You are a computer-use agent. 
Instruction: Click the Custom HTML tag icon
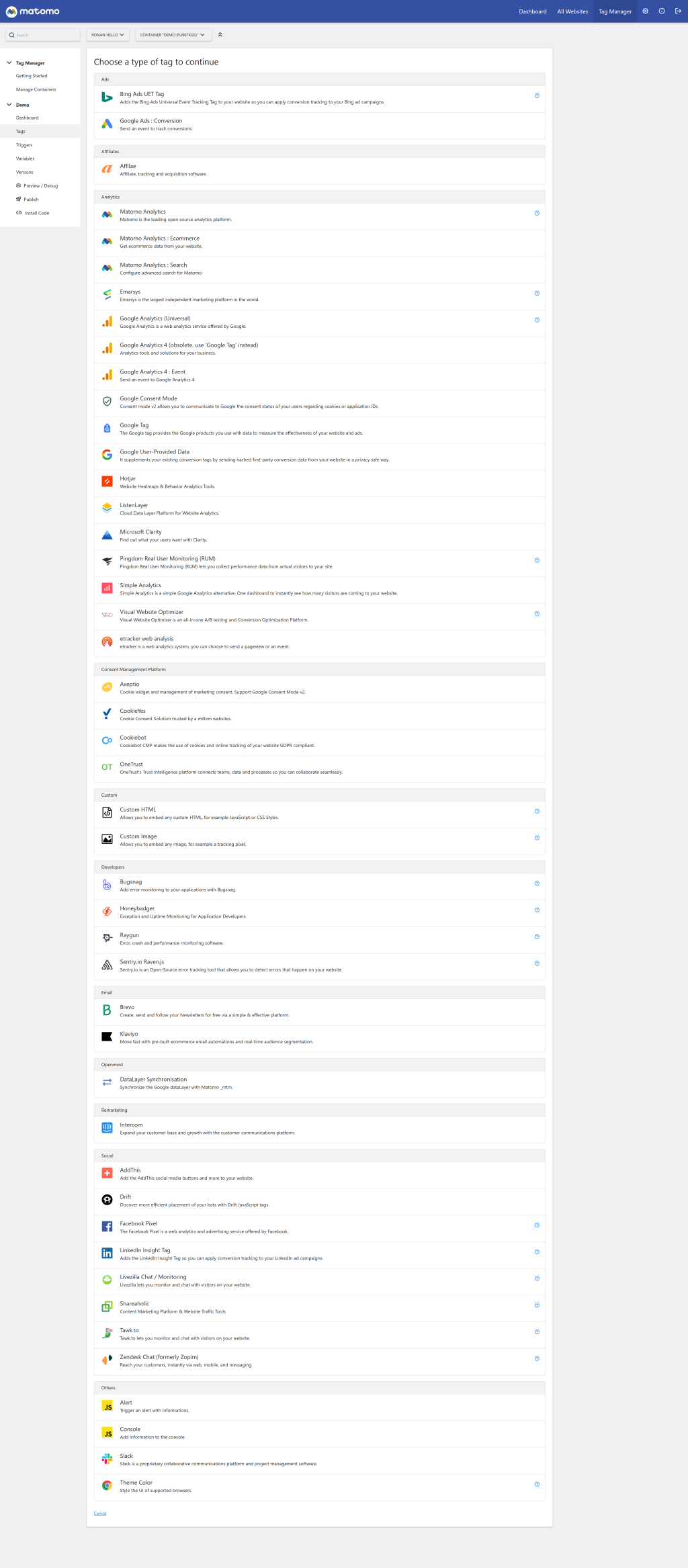click(107, 812)
